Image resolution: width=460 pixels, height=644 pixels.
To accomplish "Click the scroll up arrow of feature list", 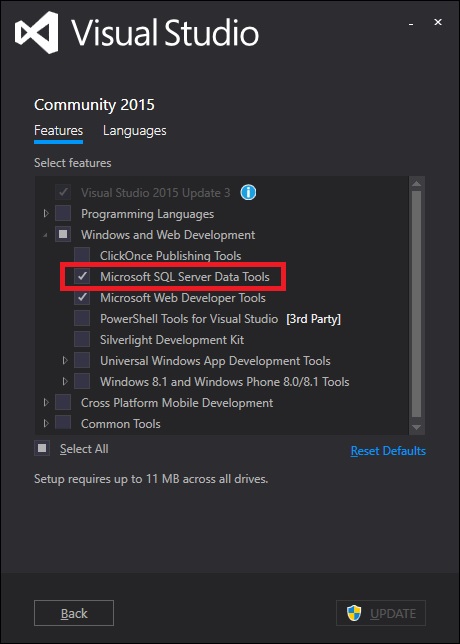I will pyautogui.click(x=416, y=184).
